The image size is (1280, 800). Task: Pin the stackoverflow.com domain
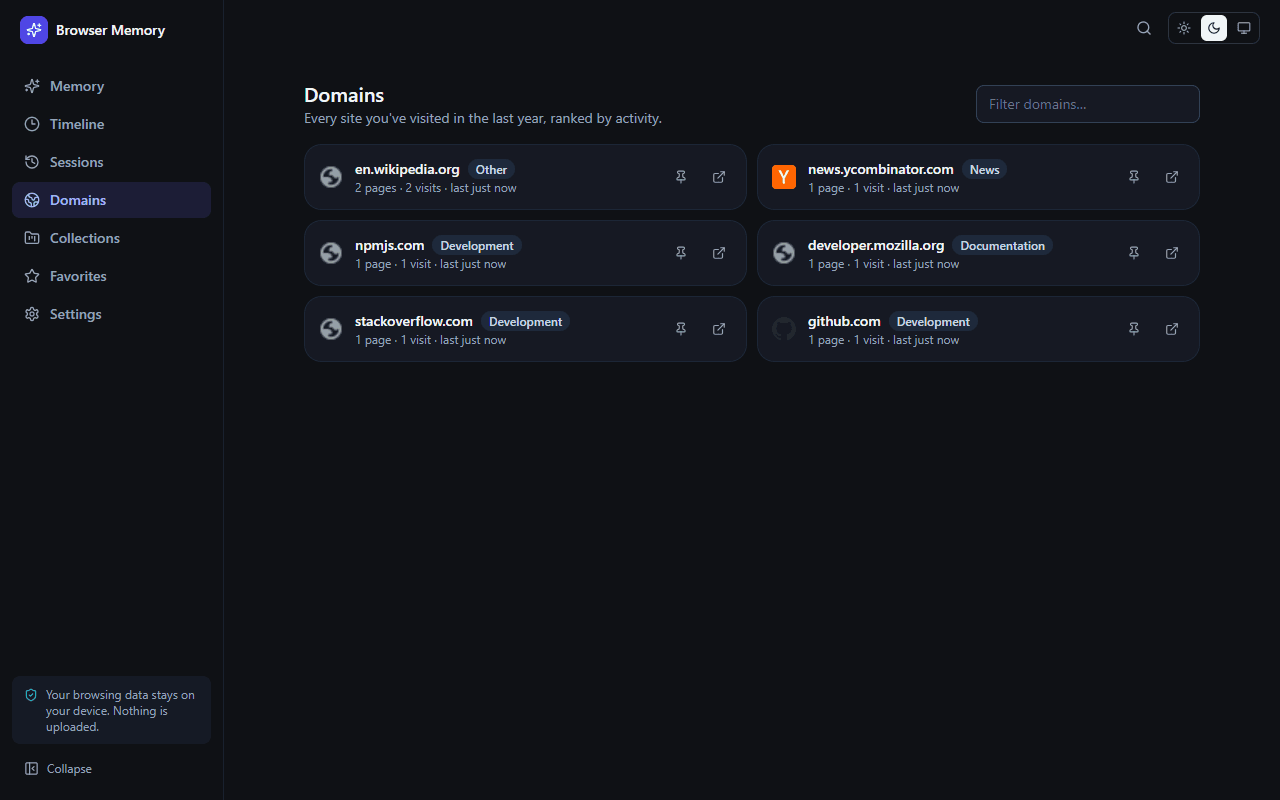point(681,329)
